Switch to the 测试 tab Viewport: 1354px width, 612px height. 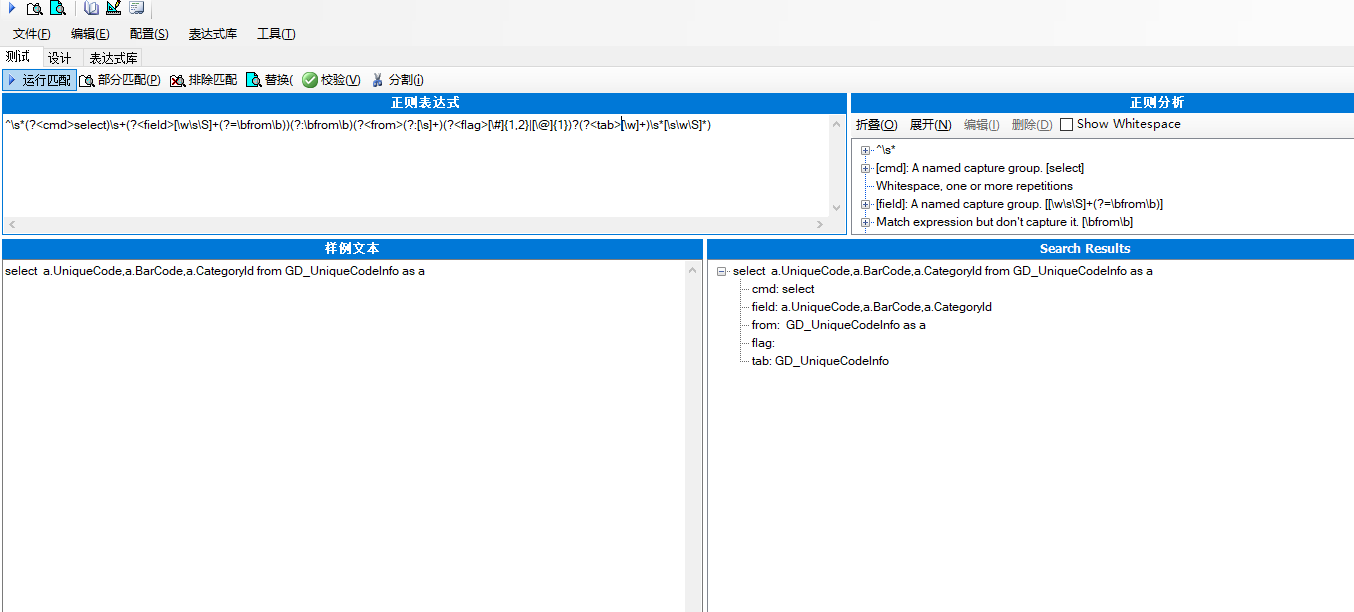pyautogui.click(x=18, y=57)
